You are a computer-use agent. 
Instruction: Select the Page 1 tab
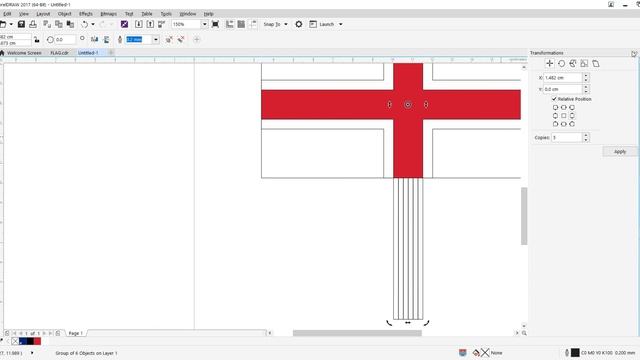(75, 333)
